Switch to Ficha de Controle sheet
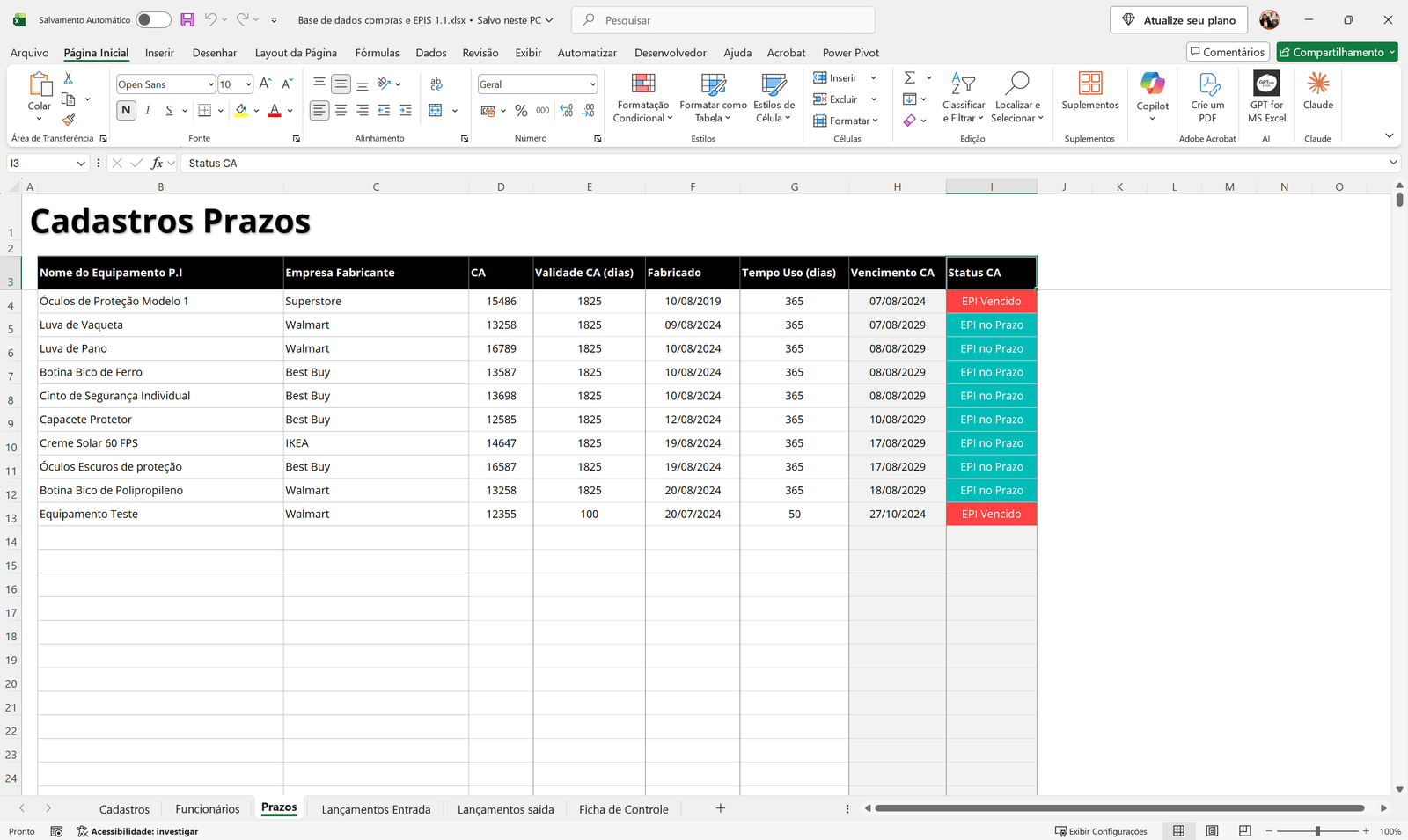1408x840 pixels. click(624, 809)
